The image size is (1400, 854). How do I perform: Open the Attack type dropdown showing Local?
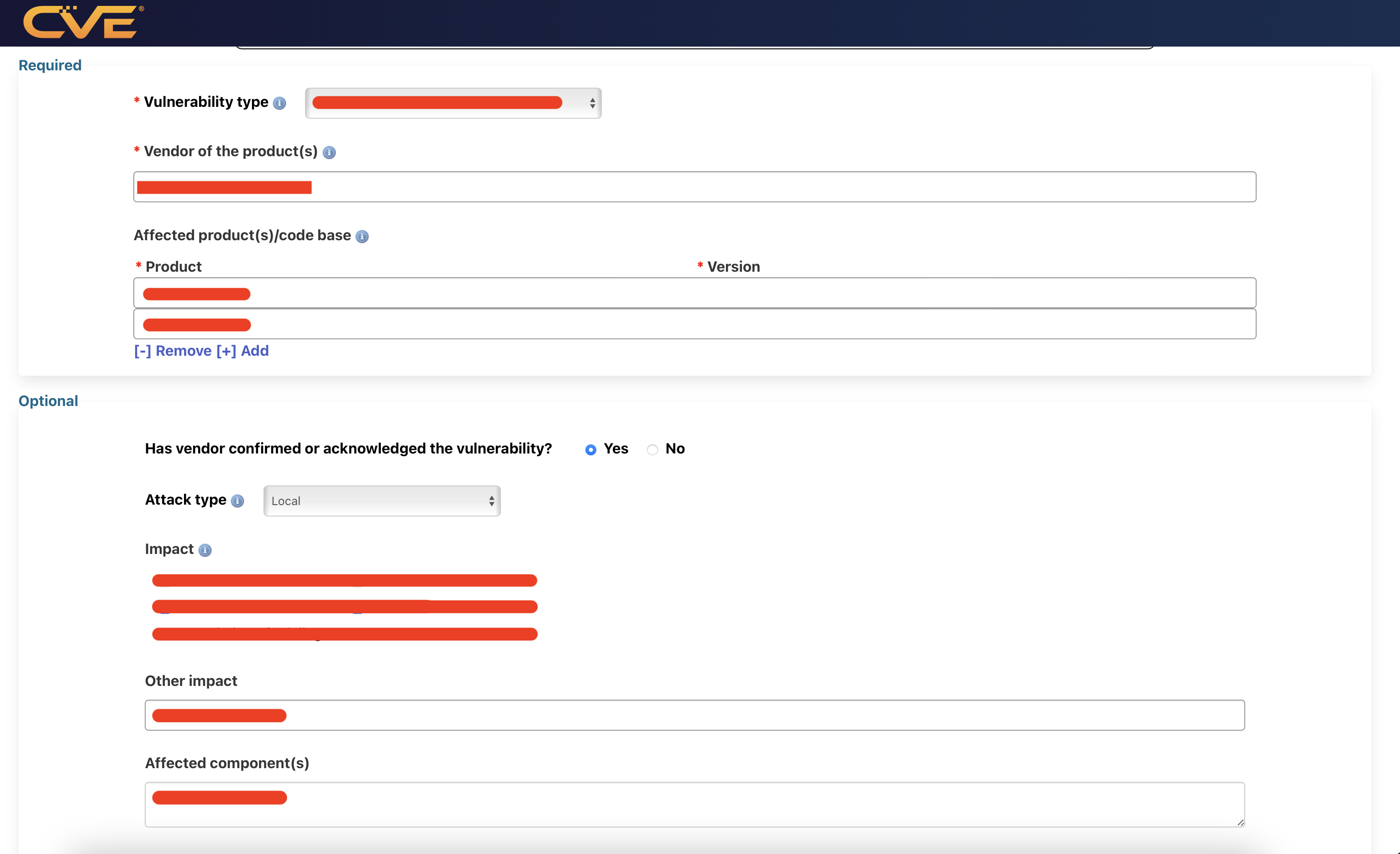pos(382,501)
